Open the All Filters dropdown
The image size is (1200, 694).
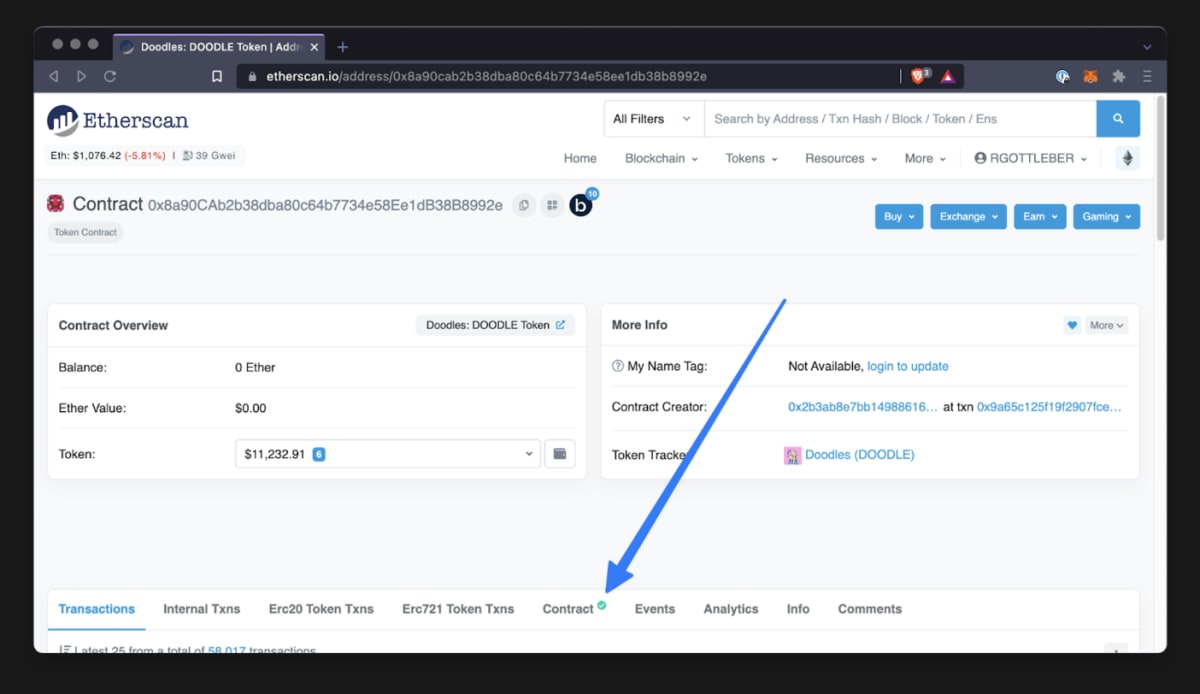coord(654,119)
